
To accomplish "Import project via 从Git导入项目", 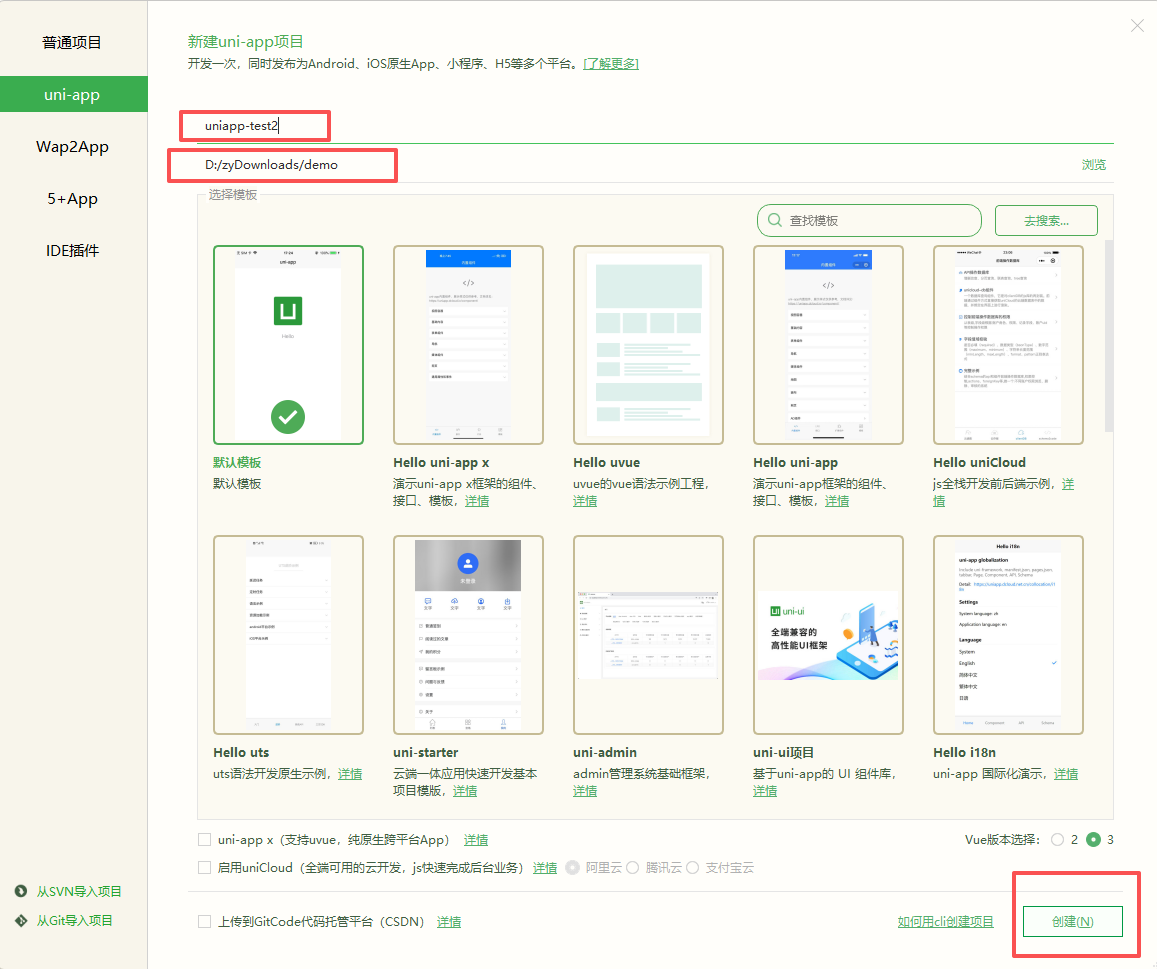I will click(75, 920).
